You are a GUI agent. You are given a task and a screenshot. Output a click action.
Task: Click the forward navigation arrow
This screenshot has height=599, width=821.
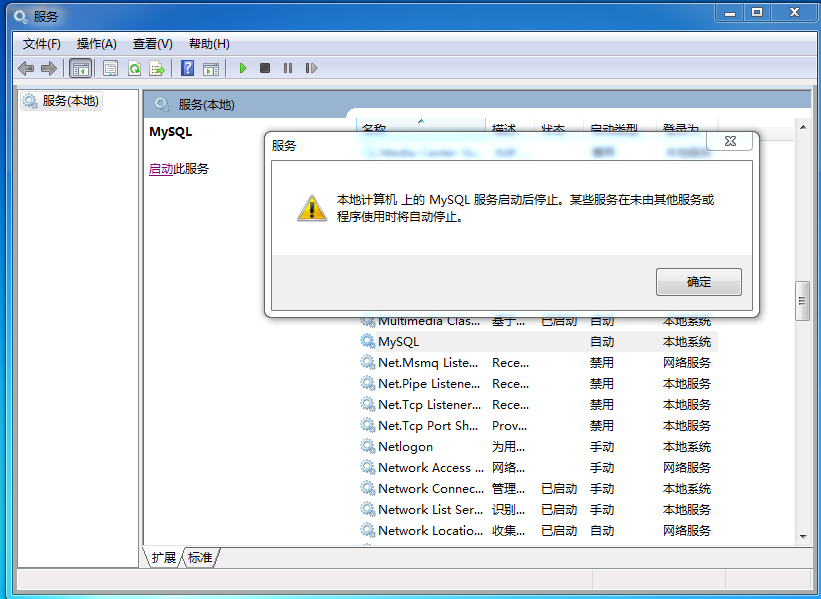[x=47, y=68]
